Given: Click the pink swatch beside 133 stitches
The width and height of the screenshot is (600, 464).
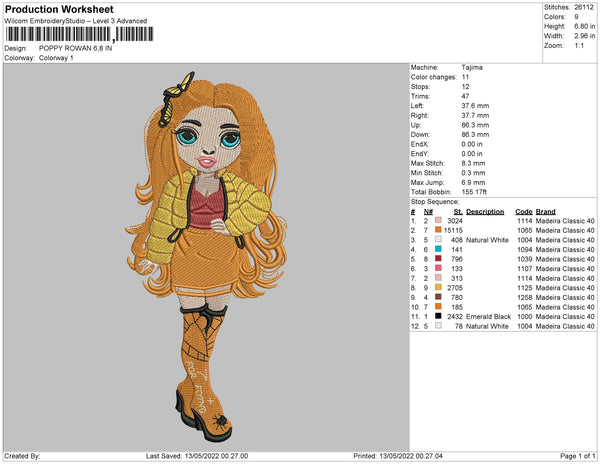Looking at the screenshot, I should tap(438, 268).
